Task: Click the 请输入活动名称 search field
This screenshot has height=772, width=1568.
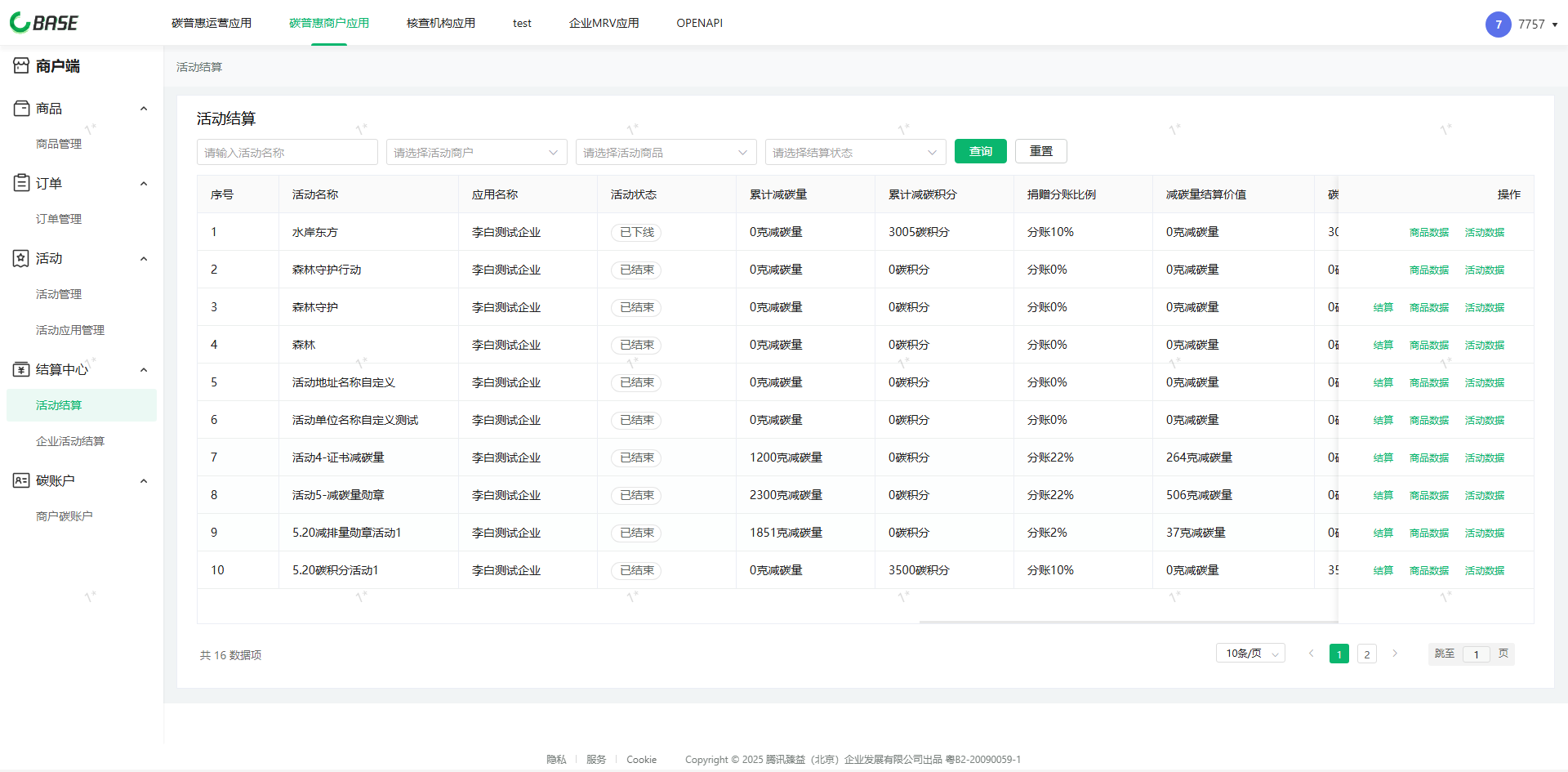Action: coord(287,153)
